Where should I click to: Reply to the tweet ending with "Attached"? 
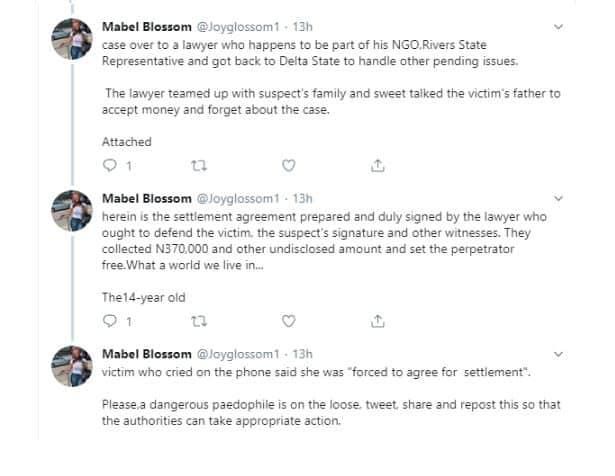click(x=109, y=165)
